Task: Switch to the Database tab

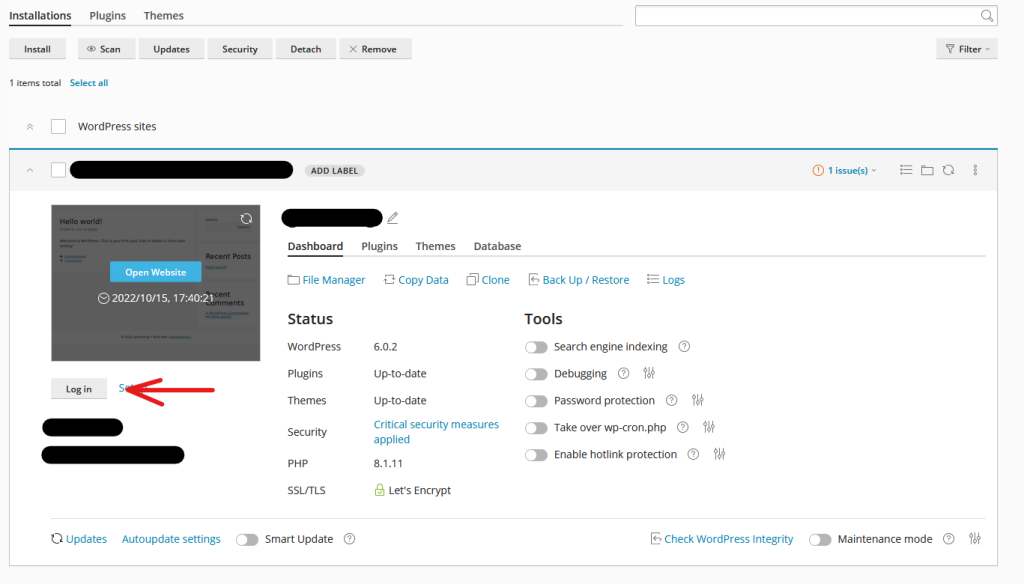Action: [497, 246]
